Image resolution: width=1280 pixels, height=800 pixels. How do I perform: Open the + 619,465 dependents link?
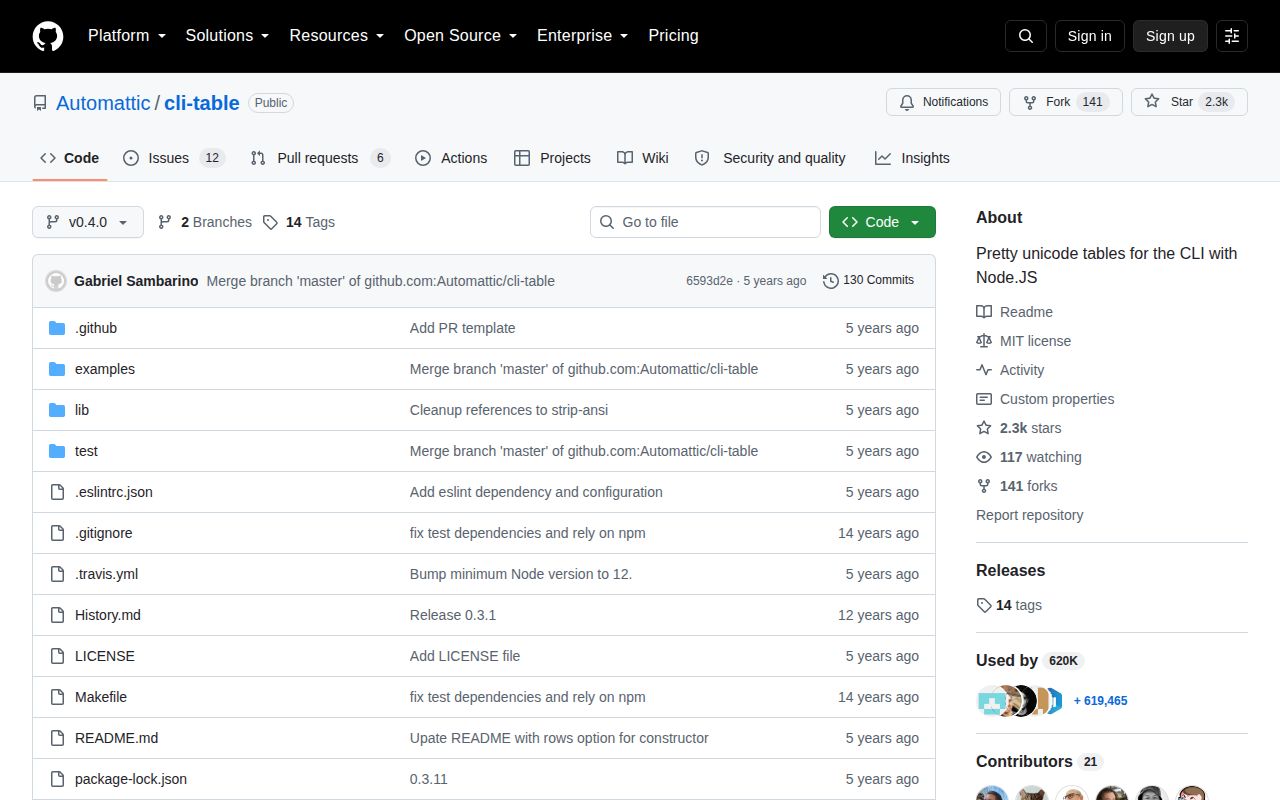[x=1100, y=701]
